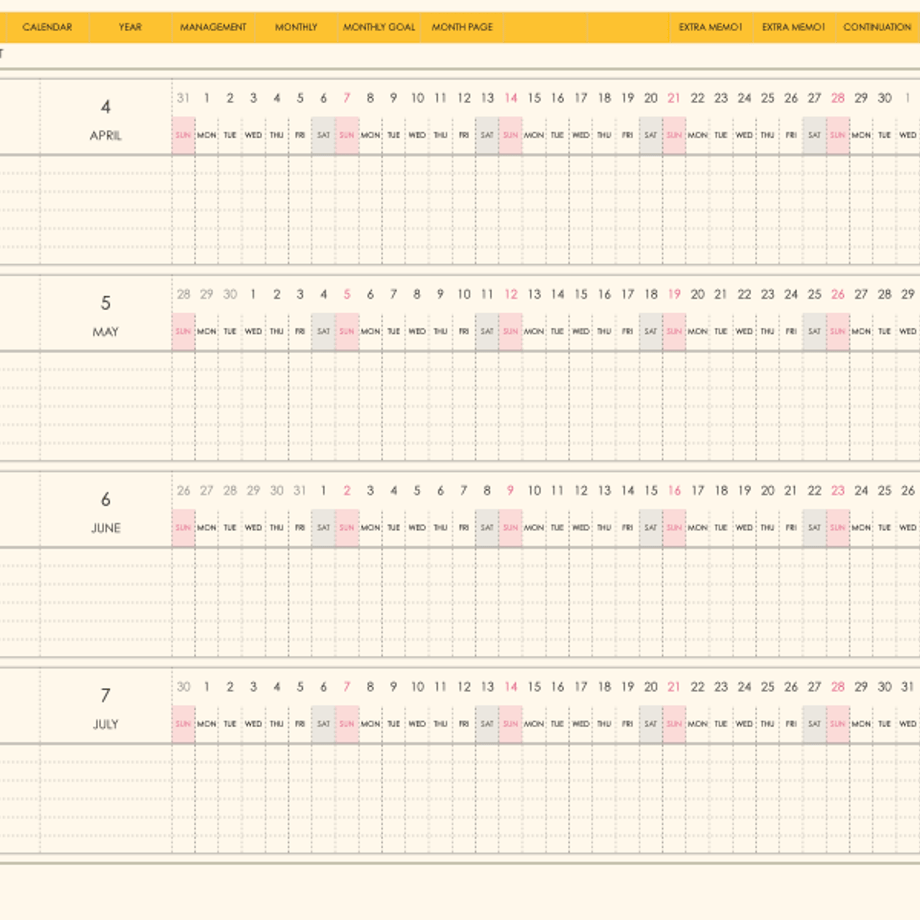Select date 5 in the May row

point(347,294)
